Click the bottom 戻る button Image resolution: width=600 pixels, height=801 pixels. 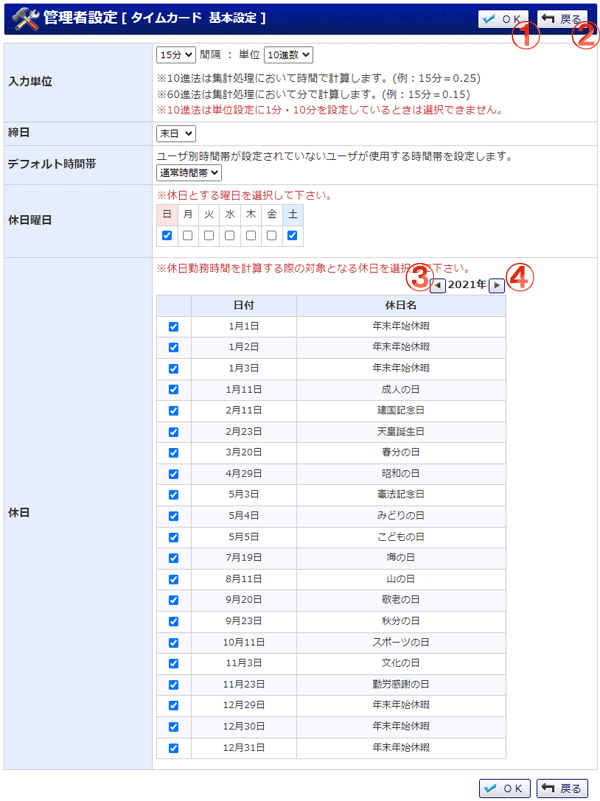562,788
